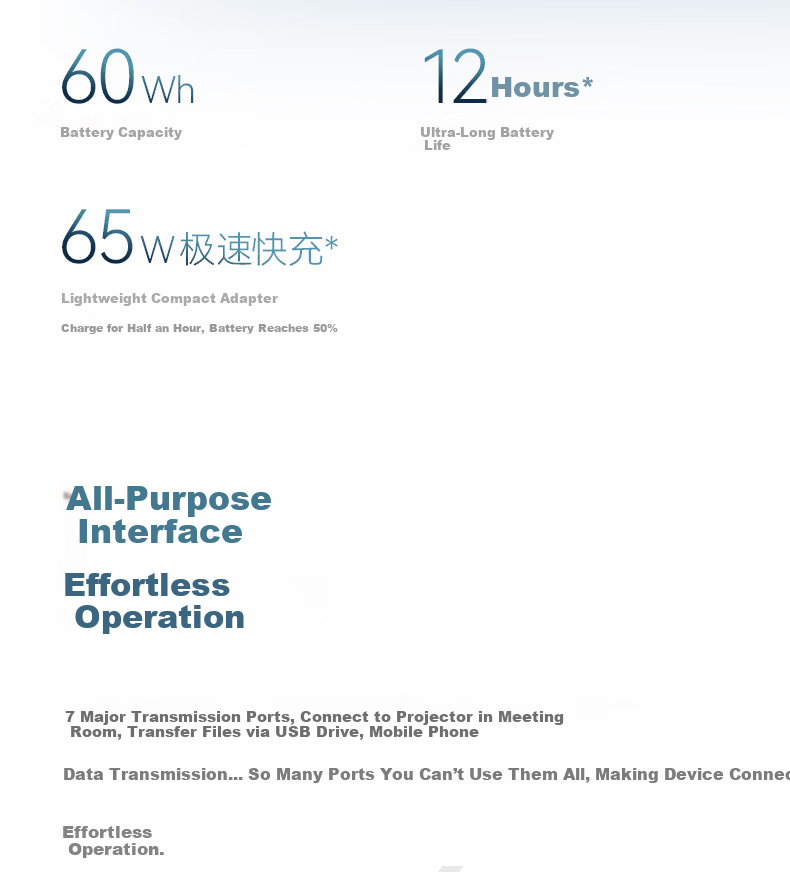This screenshot has width=790, height=872.
Task: Click the 60 Wh battery figure
Action: point(128,77)
